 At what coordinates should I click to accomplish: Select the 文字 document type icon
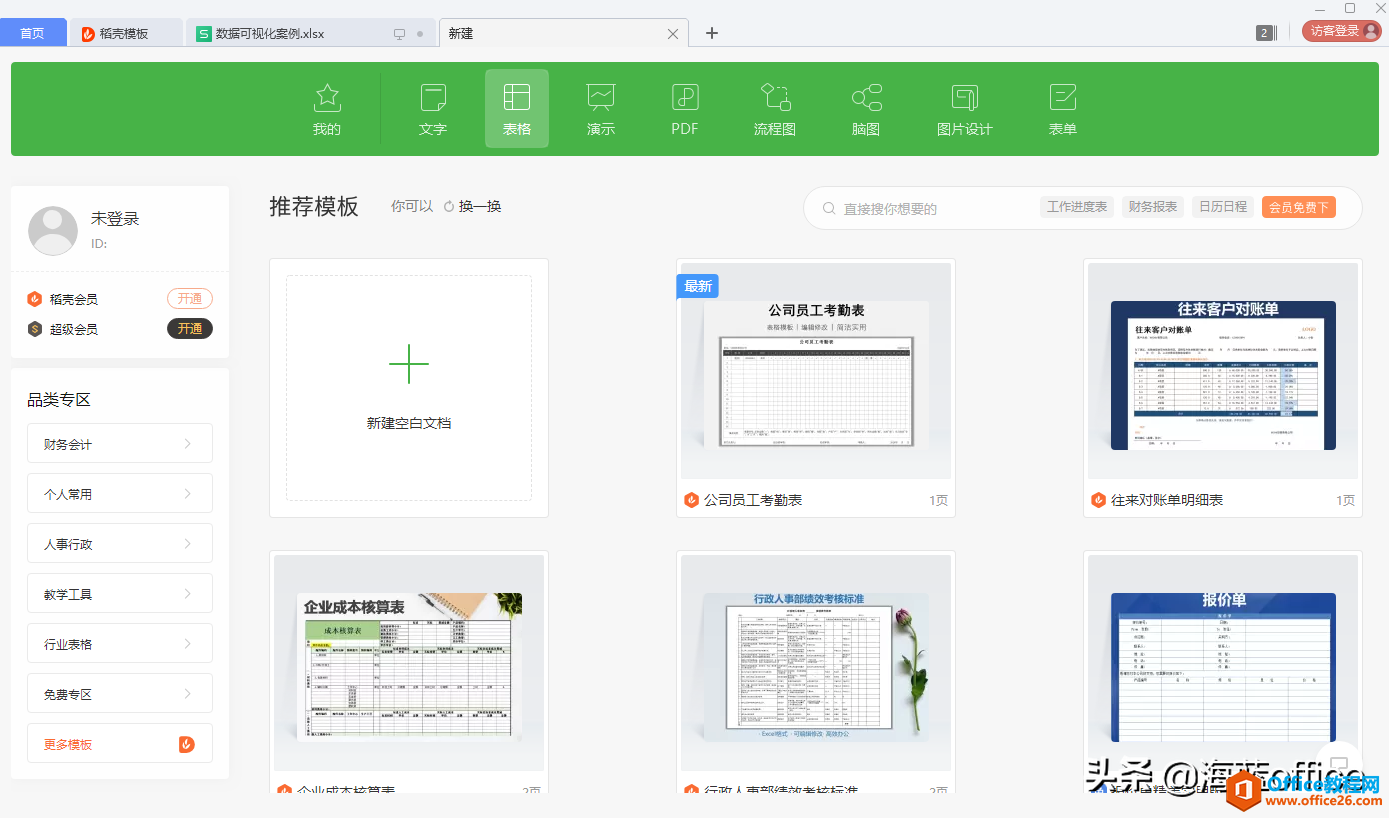[x=433, y=98]
